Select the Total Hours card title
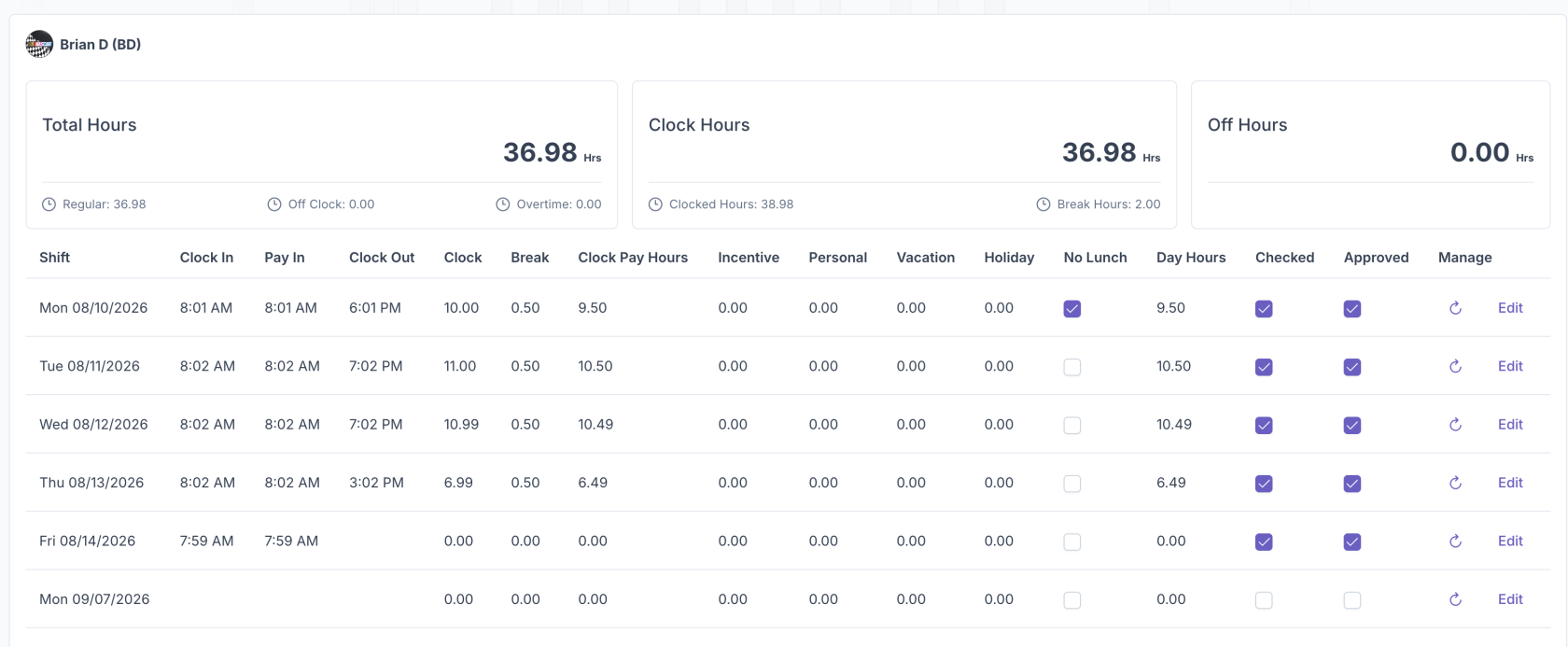The width and height of the screenshot is (1568, 647). [x=90, y=125]
